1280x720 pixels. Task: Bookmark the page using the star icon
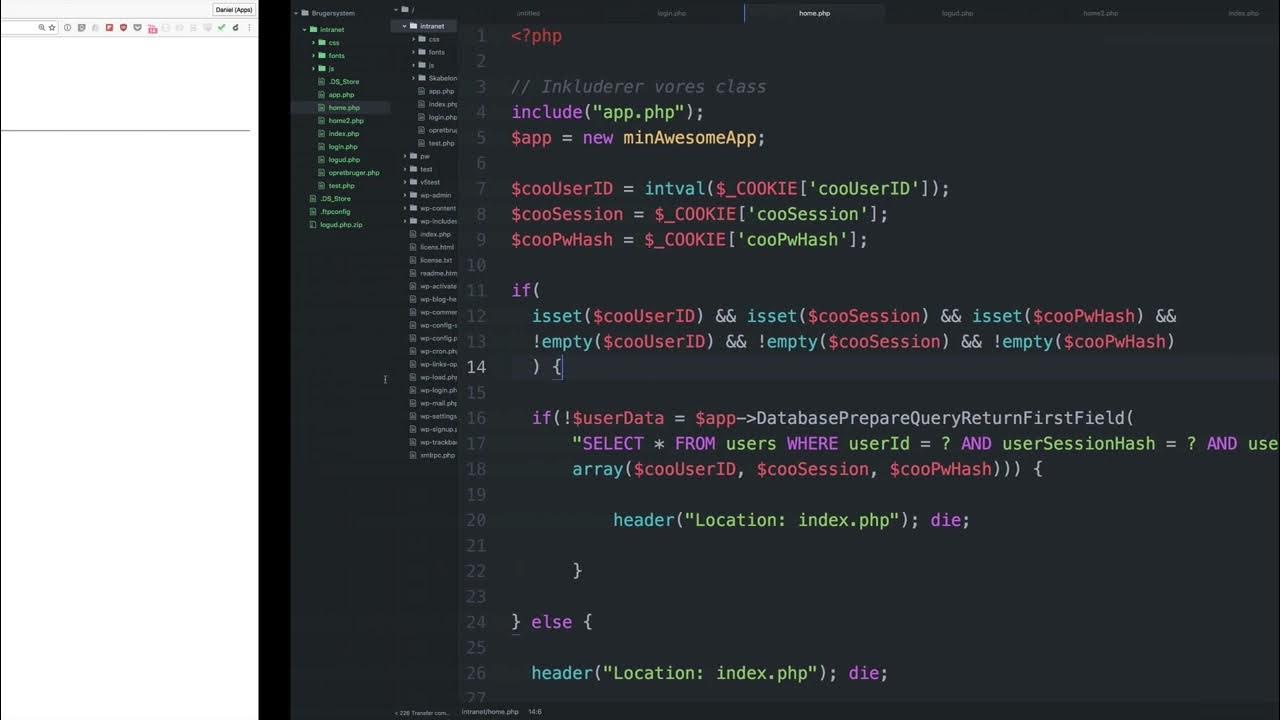point(51,28)
